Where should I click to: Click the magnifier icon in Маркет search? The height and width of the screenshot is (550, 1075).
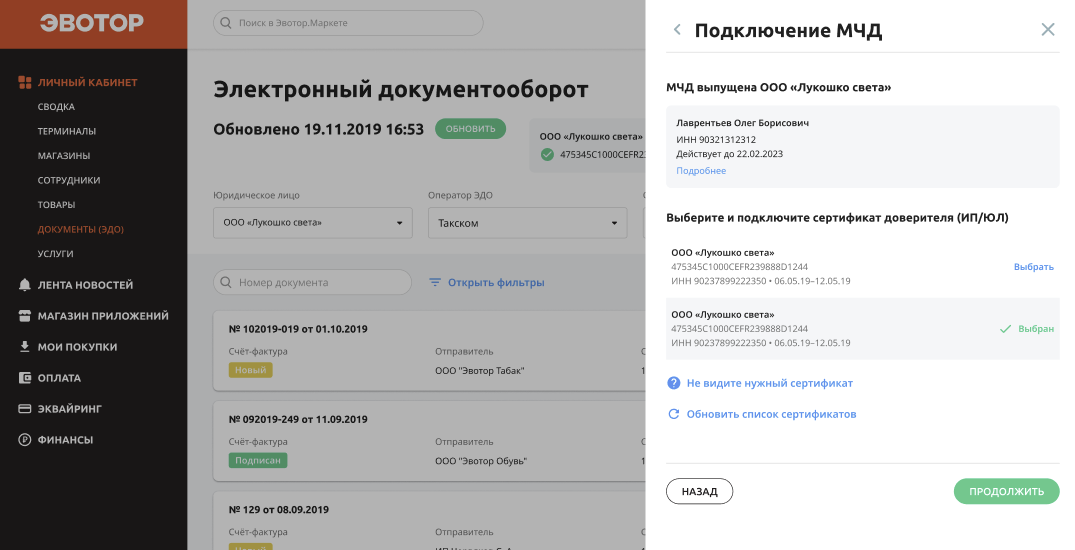point(226,23)
